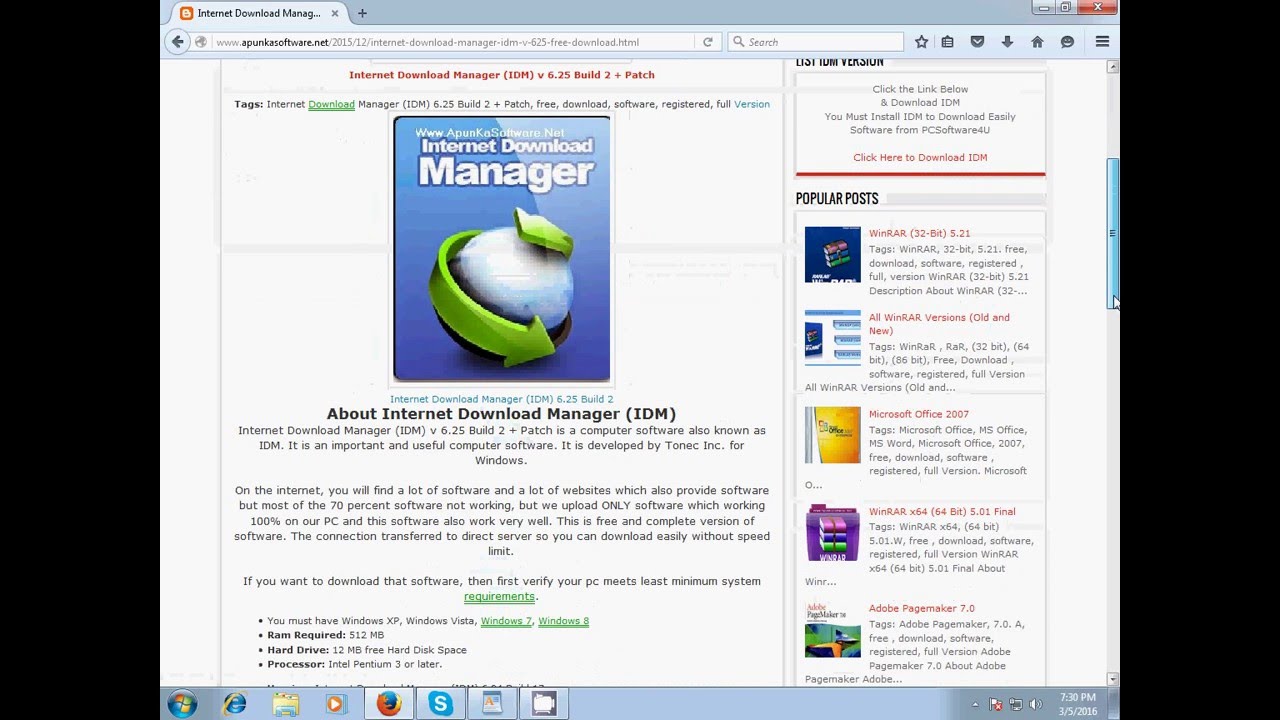Click the About Internet Download Manager (IDM) heading
Screen dimensions: 1280x720
[502, 414]
